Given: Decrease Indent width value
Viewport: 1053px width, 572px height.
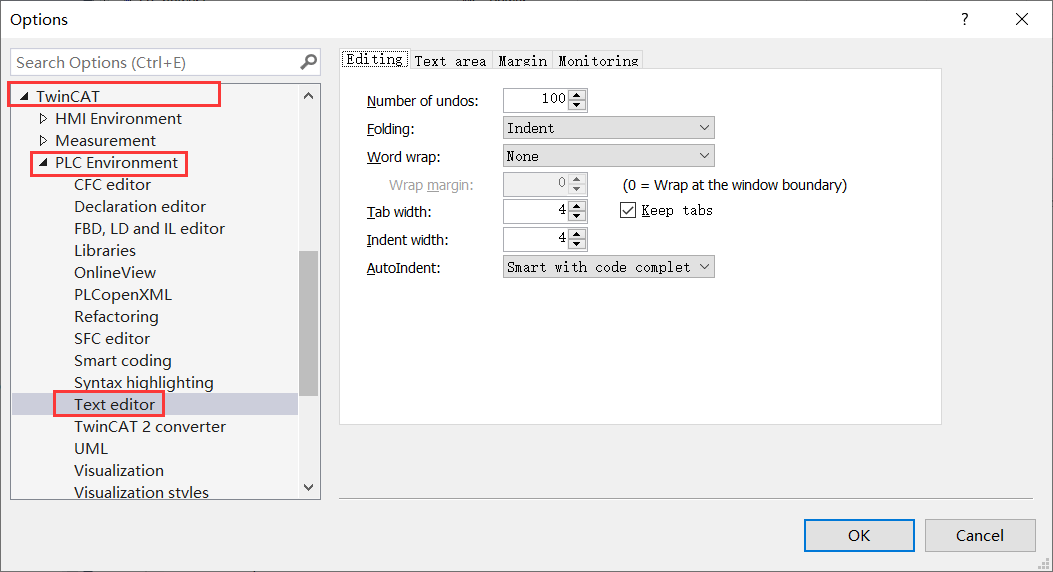Looking at the screenshot, I should point(577,244).
